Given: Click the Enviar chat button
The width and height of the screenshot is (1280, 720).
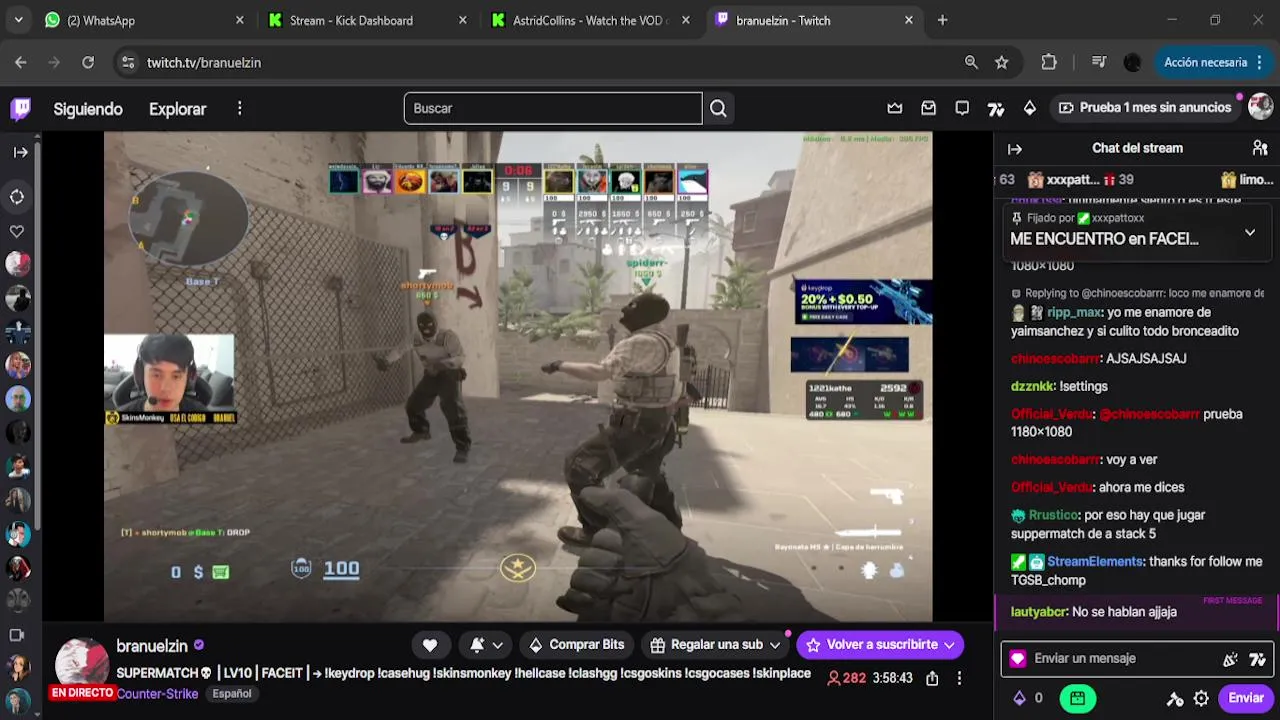Looking at the screenshot, I should pyautogui.click(x=1246, y=698).
